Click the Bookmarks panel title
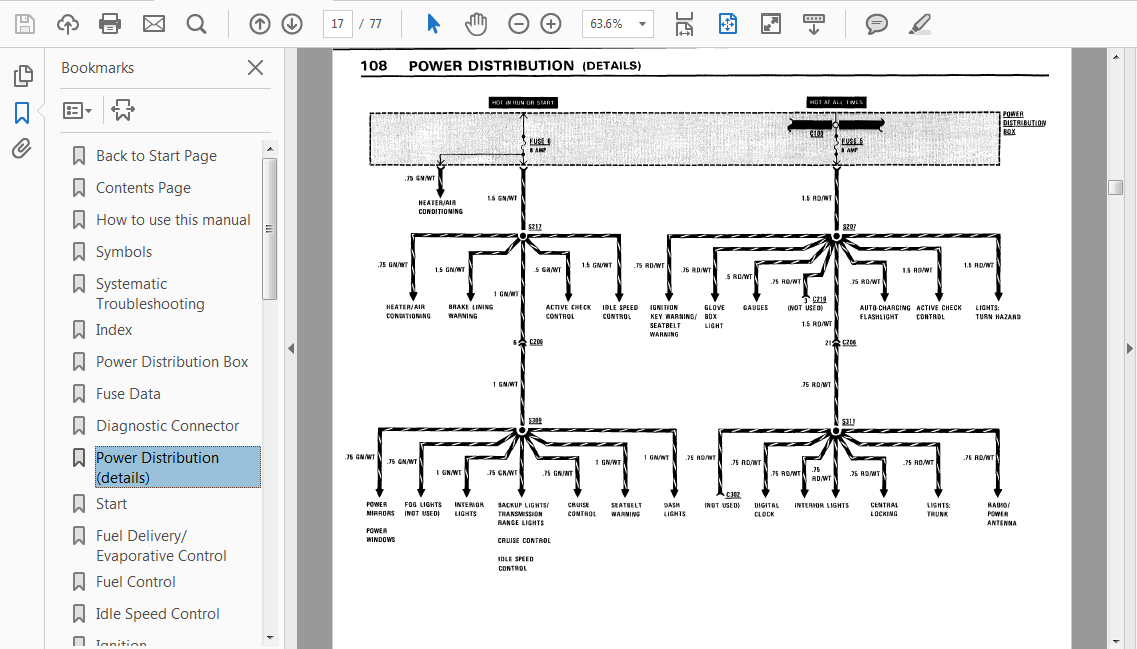1137x649 pixels. coord(98,67)
